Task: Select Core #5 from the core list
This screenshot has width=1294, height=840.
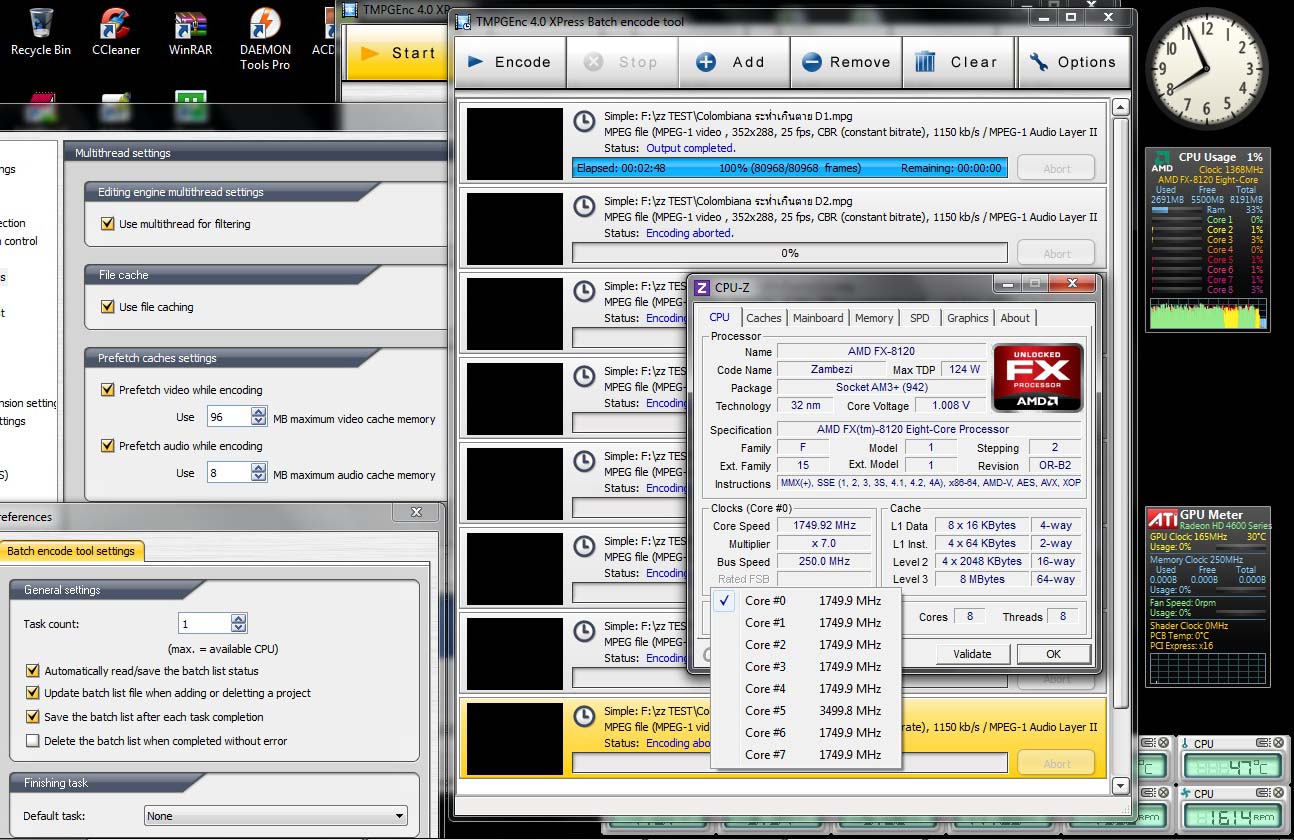Action: (x=806, y=711)
